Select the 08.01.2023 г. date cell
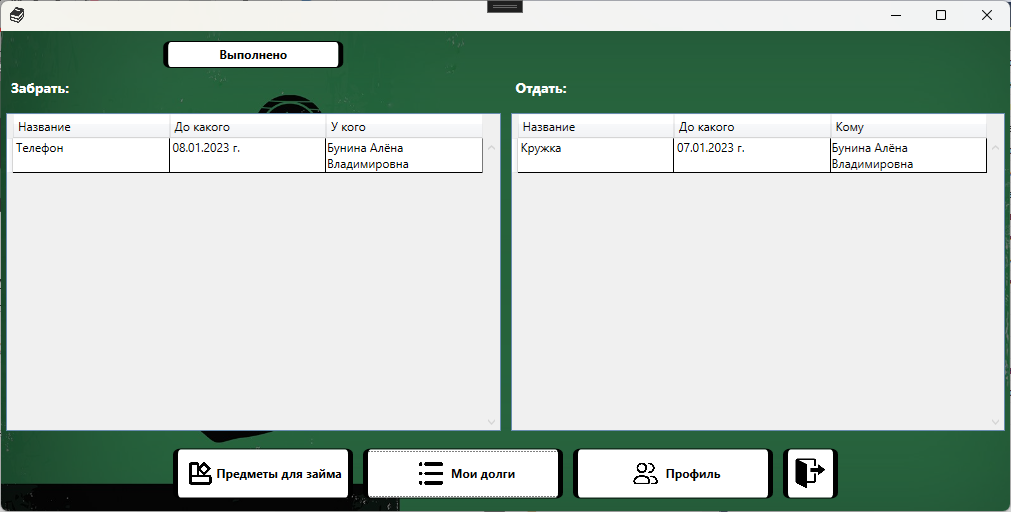The width and height of the screenshot is (1011, 512). tap(248, 155)
